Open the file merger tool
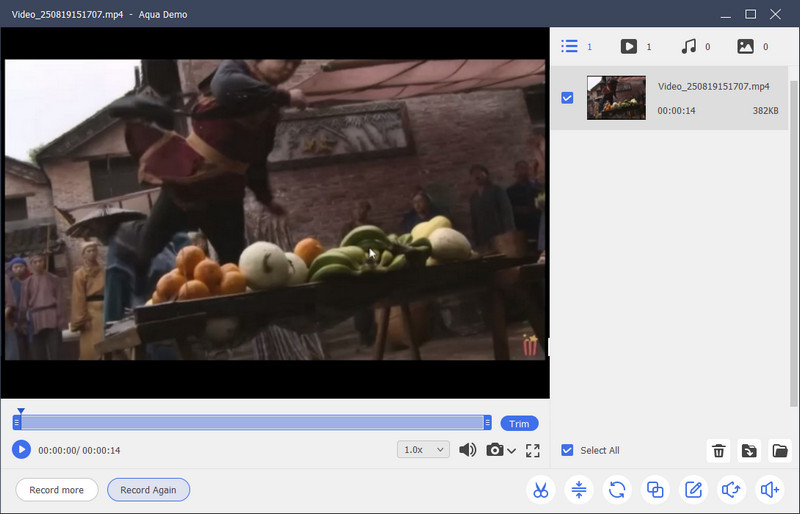 tap(655, 490)
